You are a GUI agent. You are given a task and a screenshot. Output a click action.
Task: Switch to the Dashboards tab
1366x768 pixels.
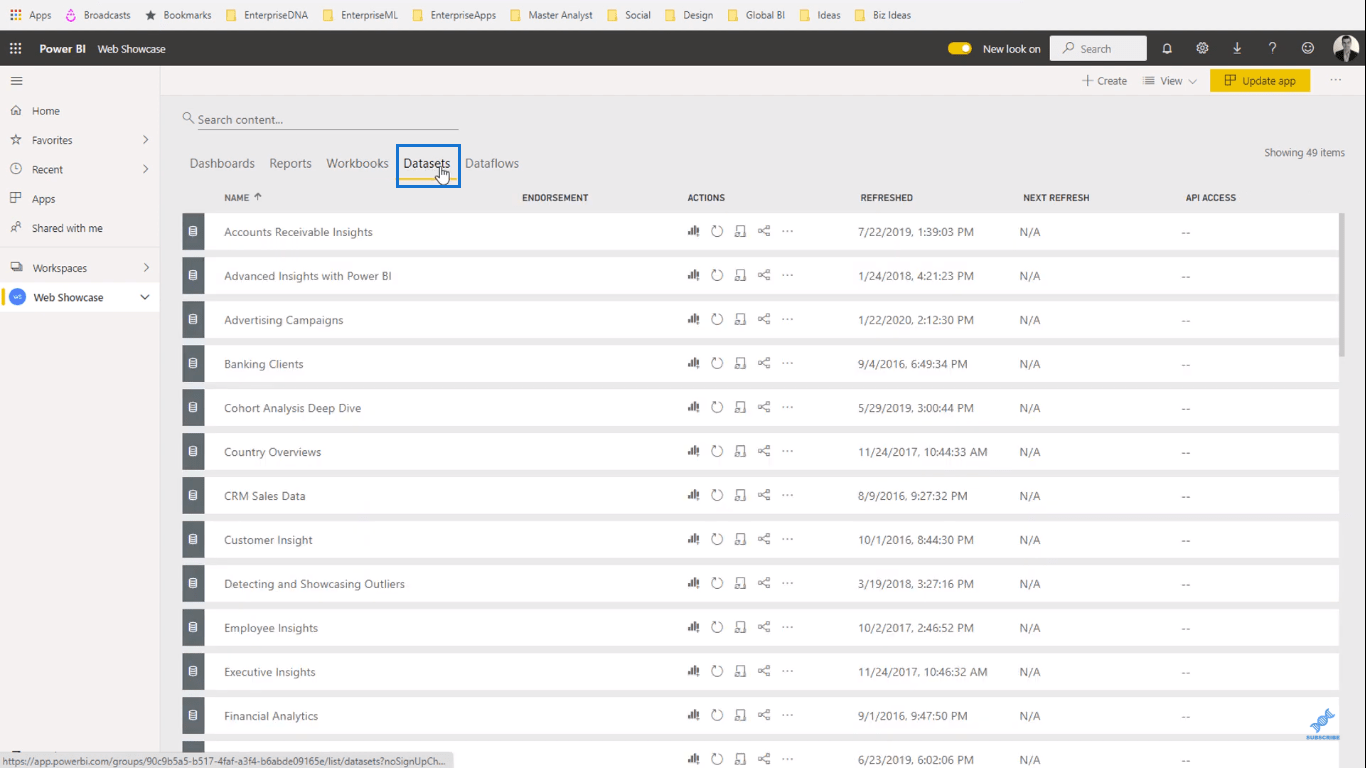click(222, 163)
